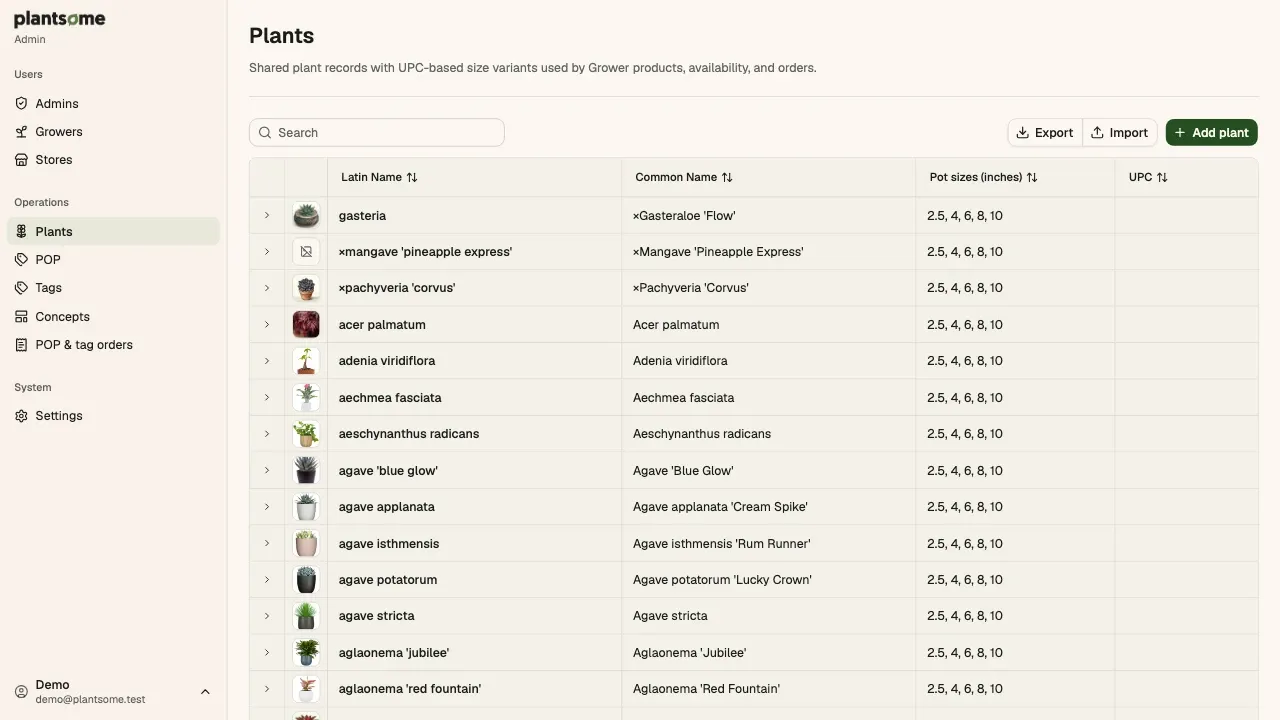Click the demo@plantsome.test email text
The width and height of the screenshot is (1280, 720).
91,700
